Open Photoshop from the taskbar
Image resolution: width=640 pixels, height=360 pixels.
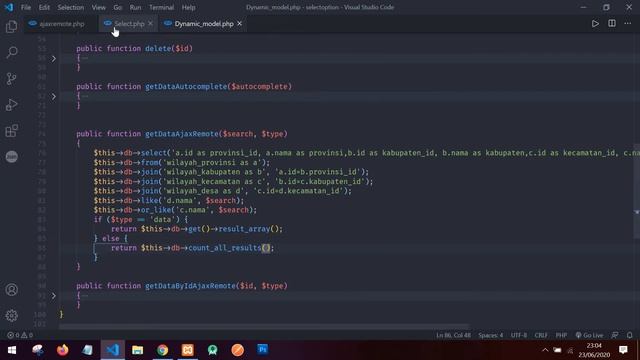(x=262, y=350)
